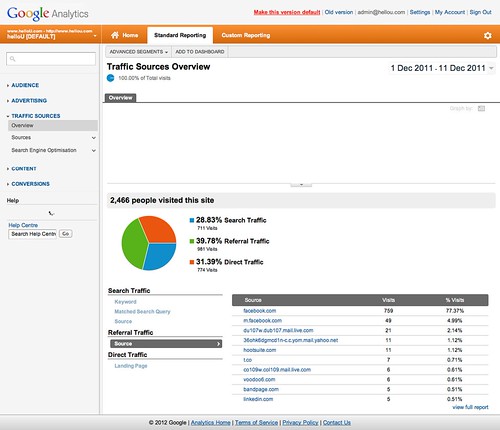The height and width of the screenshot is (430, 500).
Task: Click the 77.37% value in facebook.com row
Action: click(455, 311)
